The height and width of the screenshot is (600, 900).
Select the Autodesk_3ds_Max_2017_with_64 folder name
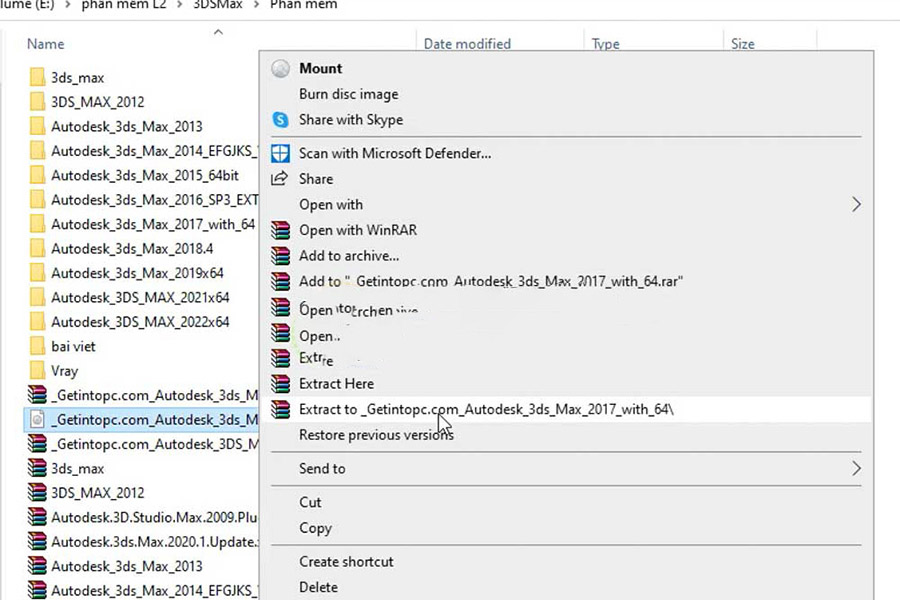(153, 224)
